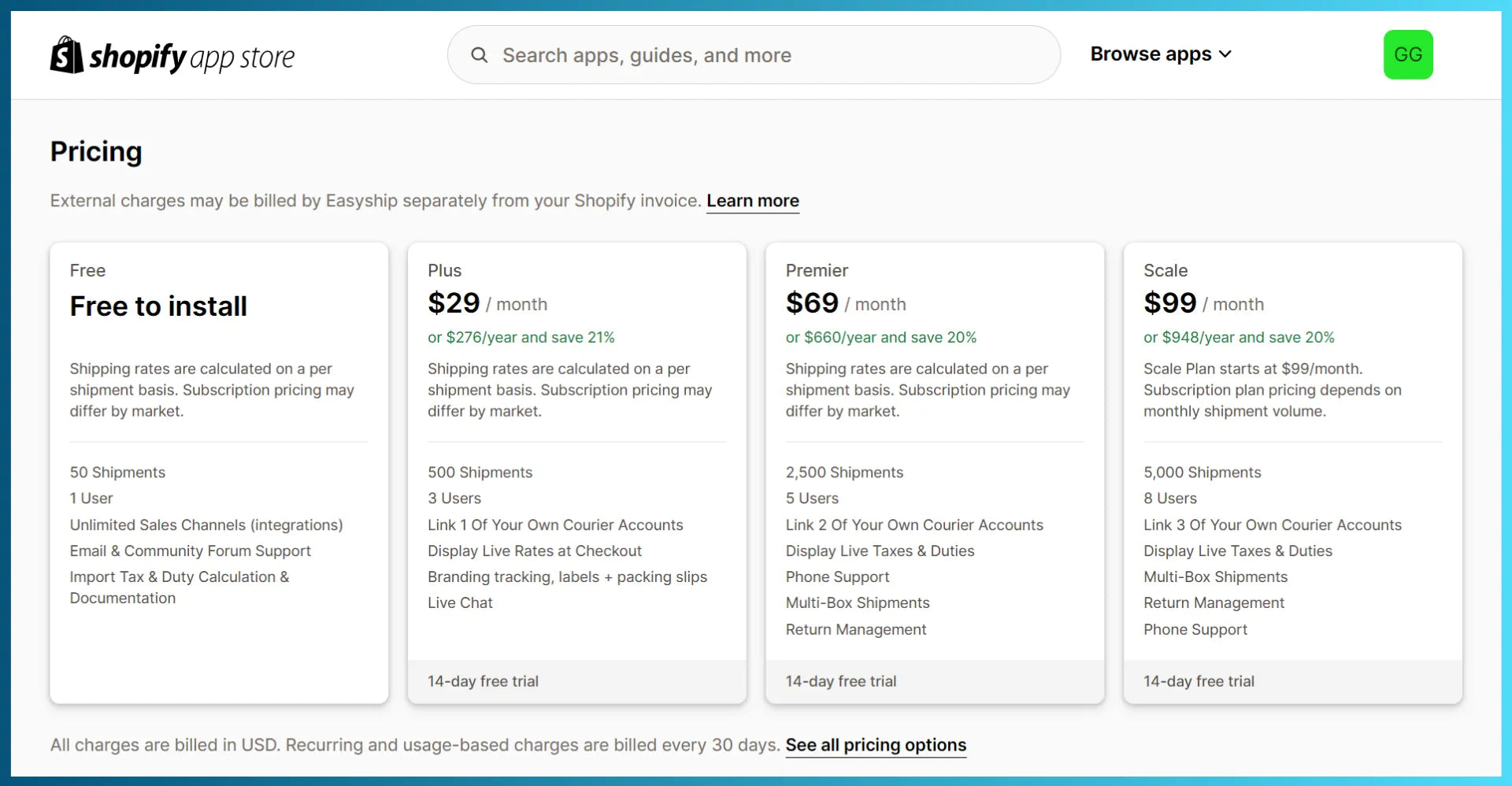This screenshot has height=786, width=1512.
Task: Click Scale plan 14-day free trial footer
Action: tap(1293, 681)
